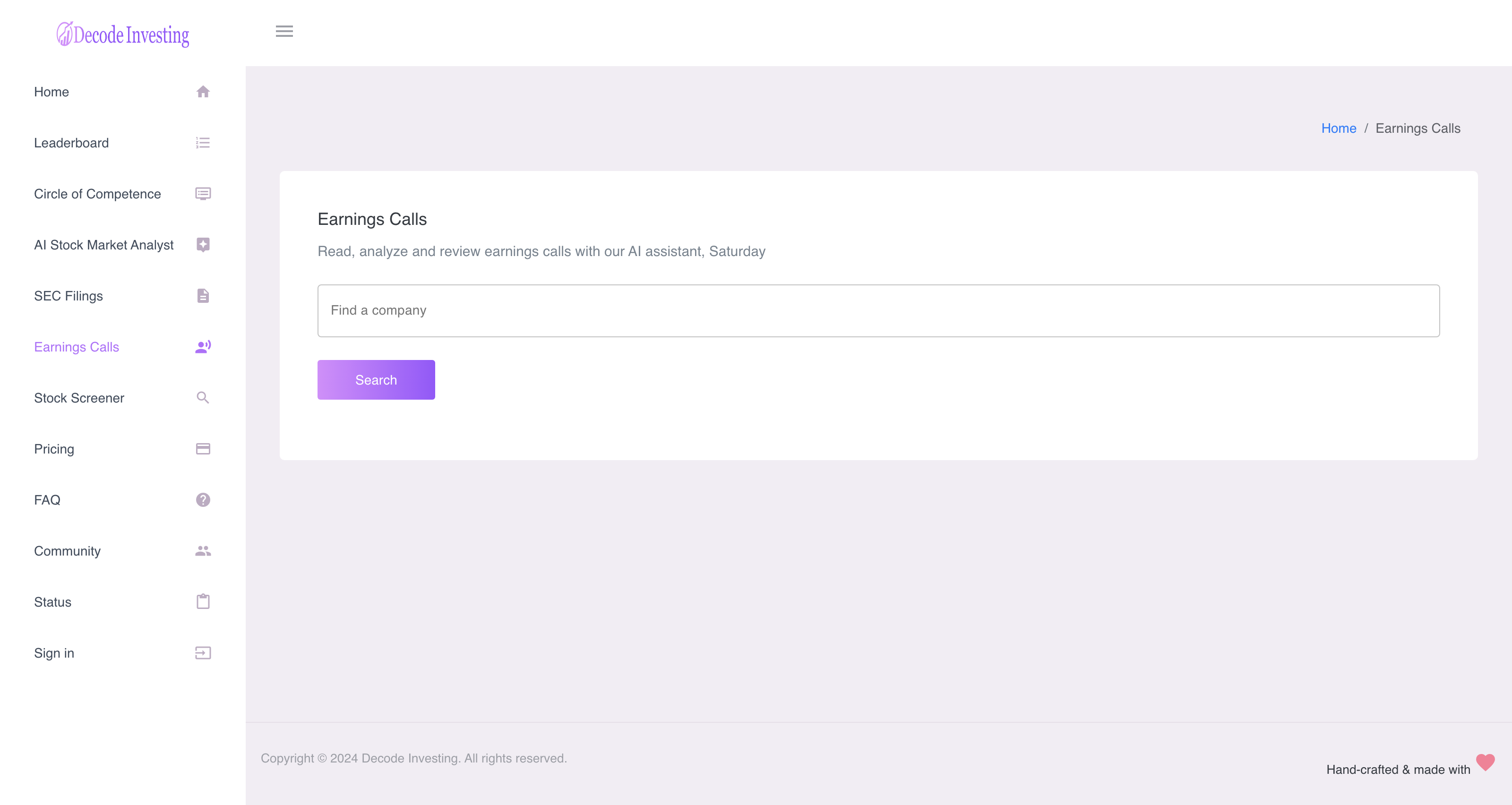Viewport: 1512px width, 805px height.
Task: Click the Status clipboard icon
Action: coord(203,601)
